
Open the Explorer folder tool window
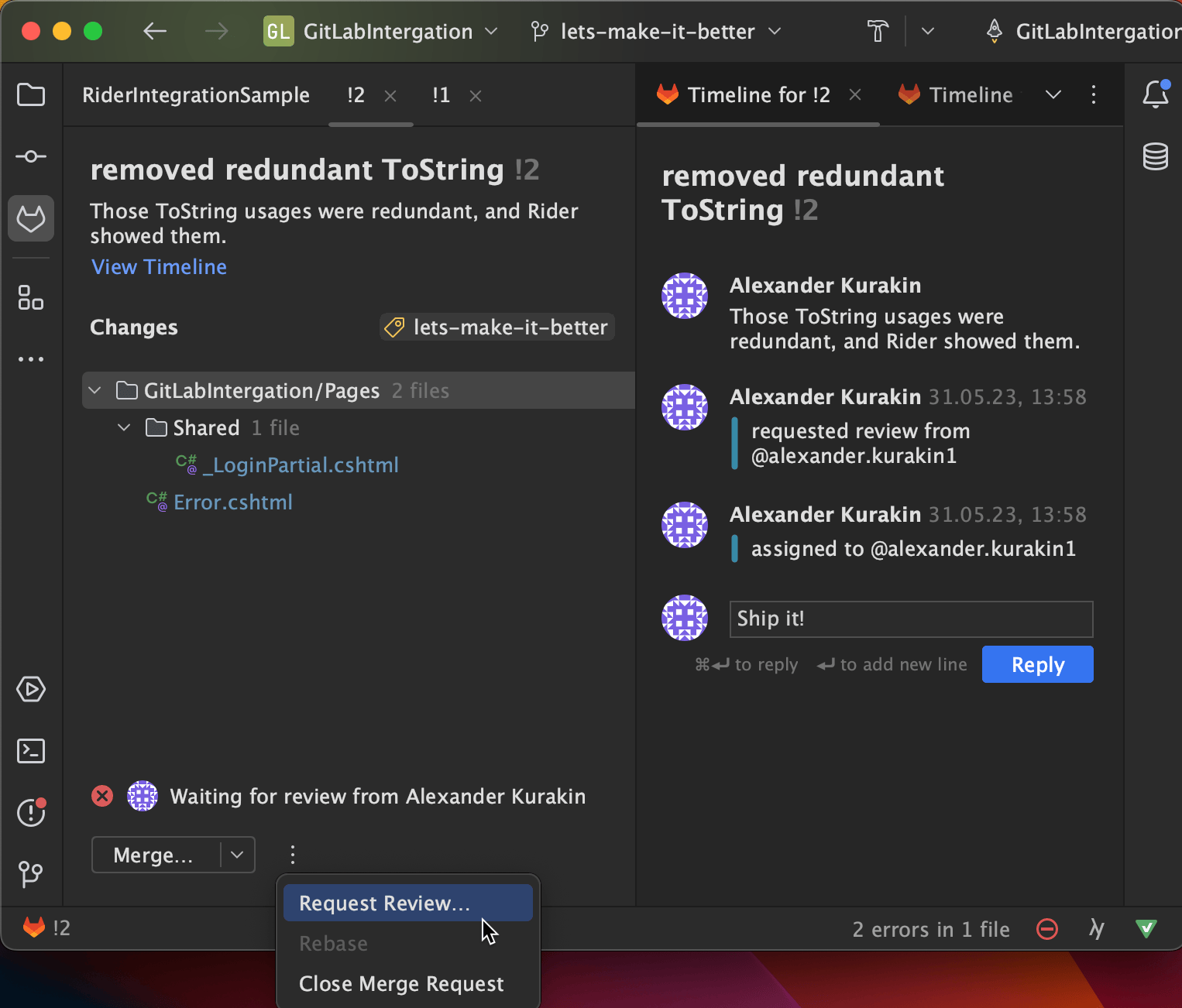click(31, 95)
